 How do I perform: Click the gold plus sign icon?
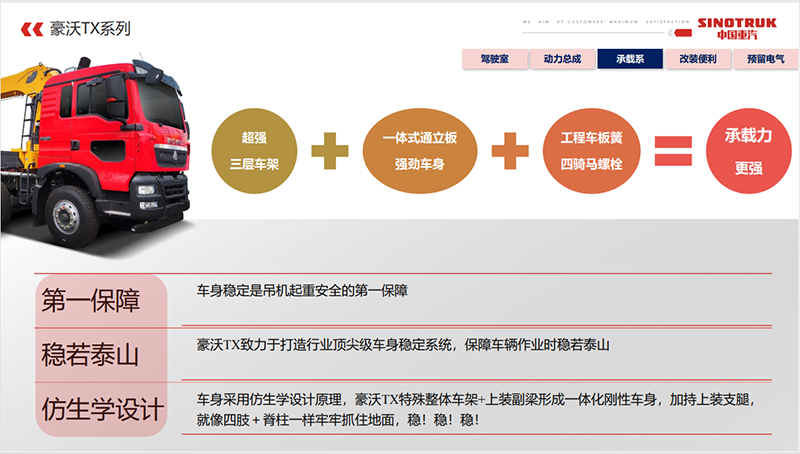point(330,151)
